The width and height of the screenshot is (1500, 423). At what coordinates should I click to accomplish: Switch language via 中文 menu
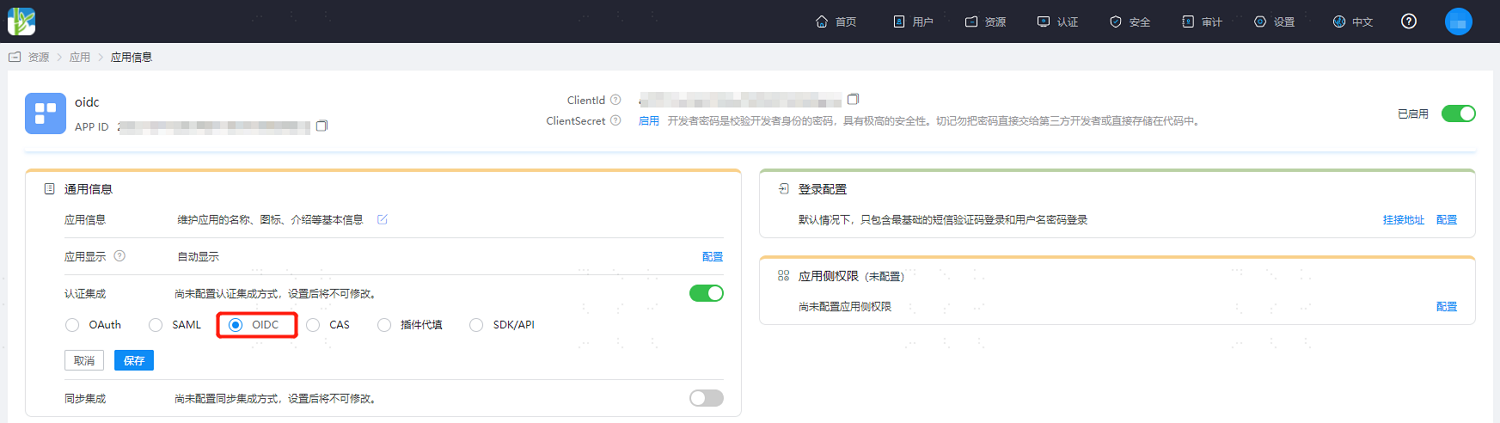tap(1352, 21)
